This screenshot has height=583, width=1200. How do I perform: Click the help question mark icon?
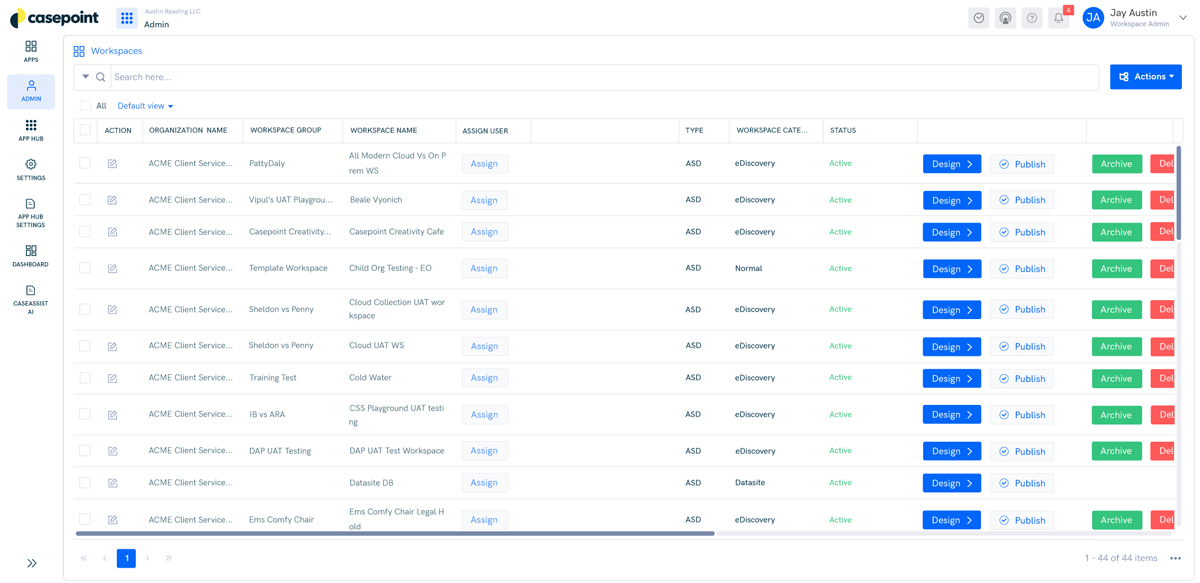coord(1031,18)
